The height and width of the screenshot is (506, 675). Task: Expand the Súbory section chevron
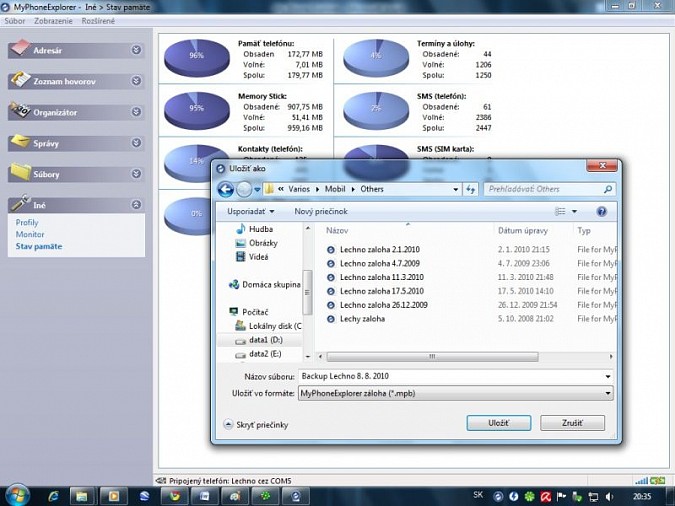pos(136,174)
